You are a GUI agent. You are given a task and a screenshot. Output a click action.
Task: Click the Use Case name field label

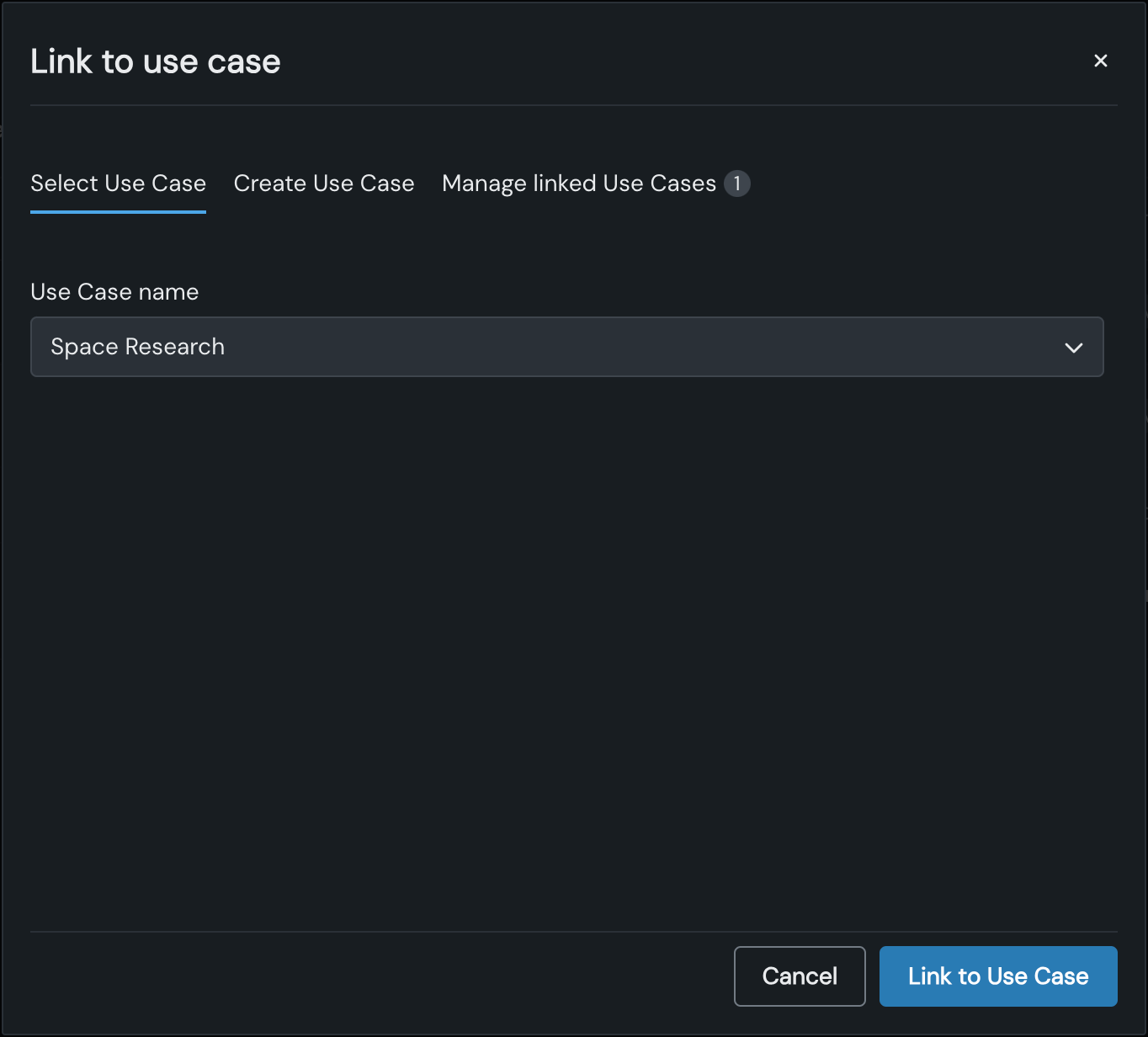pyautogui.click(x=114, y=292)
